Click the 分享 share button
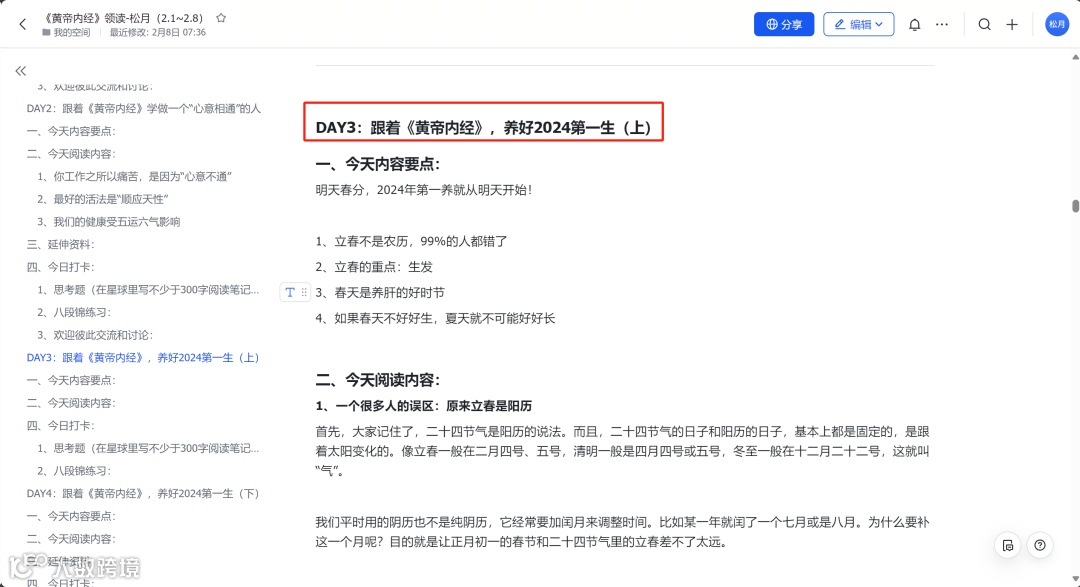Image resolution: width=1080 pixels, height=587 pixels. point(784,24)
